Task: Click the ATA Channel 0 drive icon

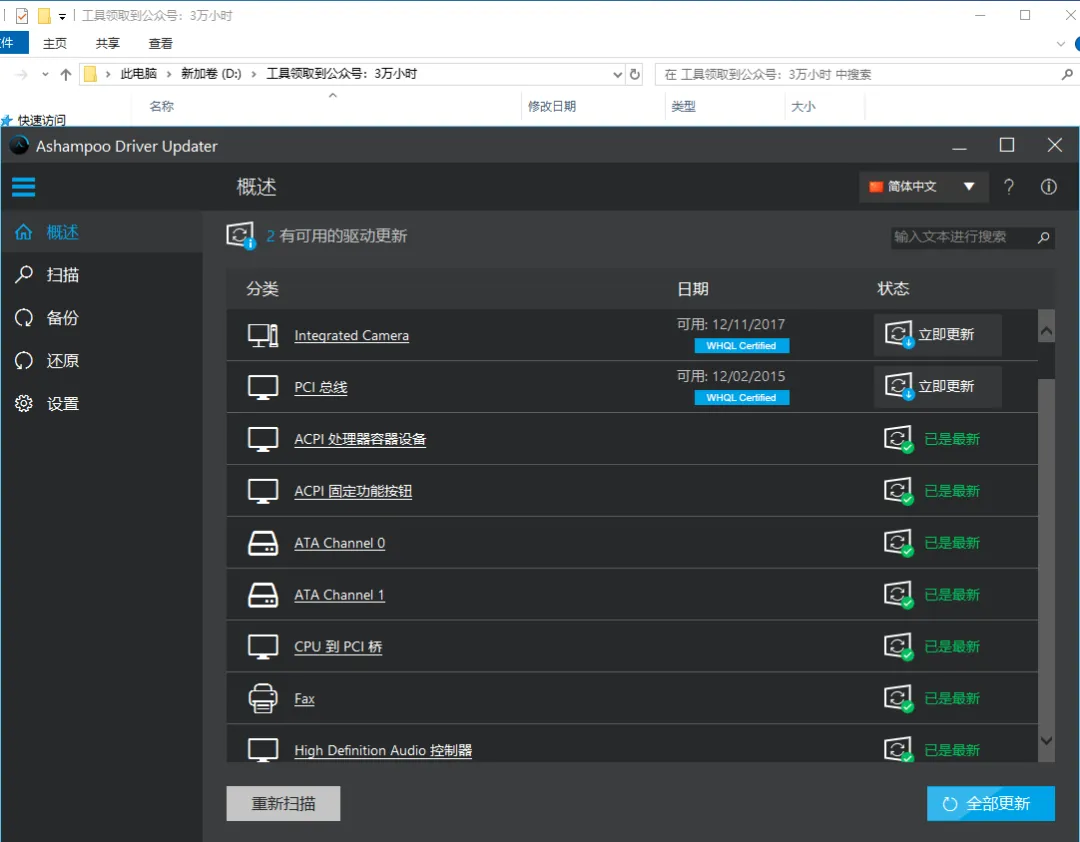Action: pyautogui.click(x=263, y=543)
